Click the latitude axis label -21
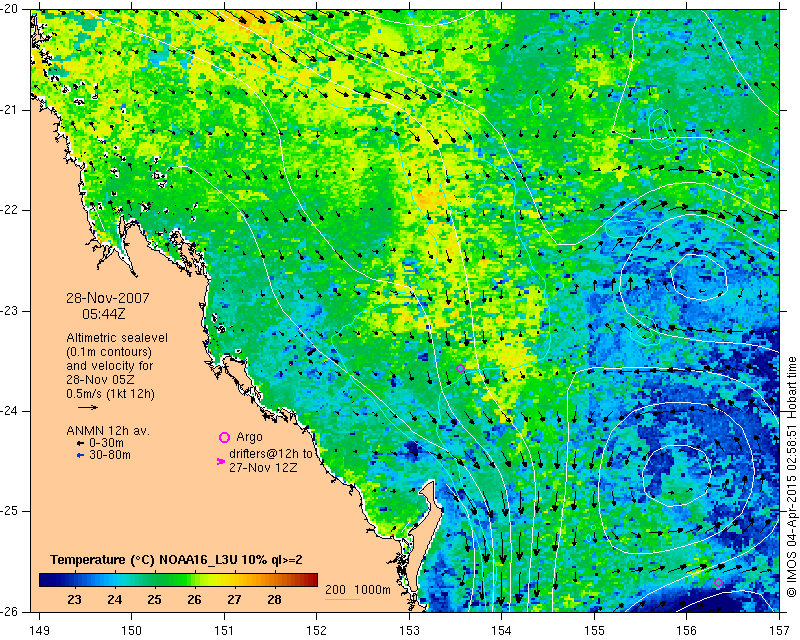This screenshot has width=800, height=640. click(x=9, y=110)
